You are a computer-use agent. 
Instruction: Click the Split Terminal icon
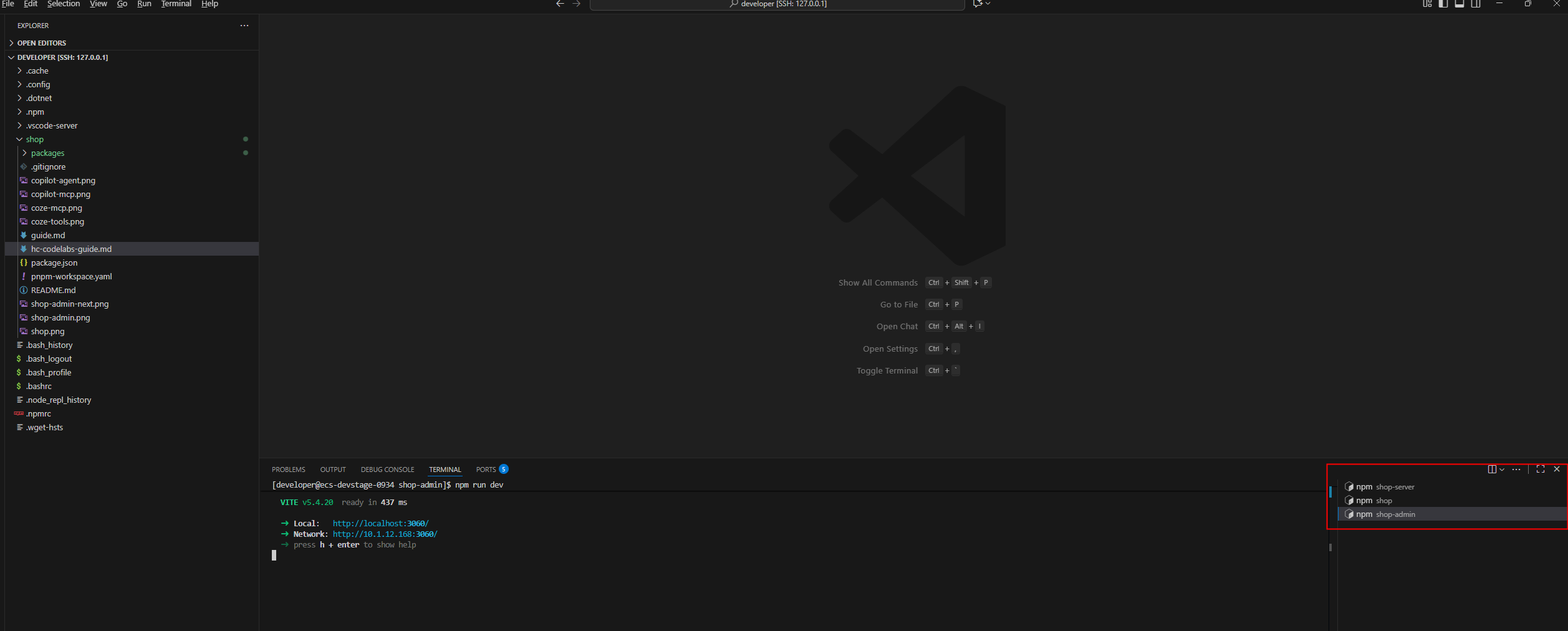1491,470
